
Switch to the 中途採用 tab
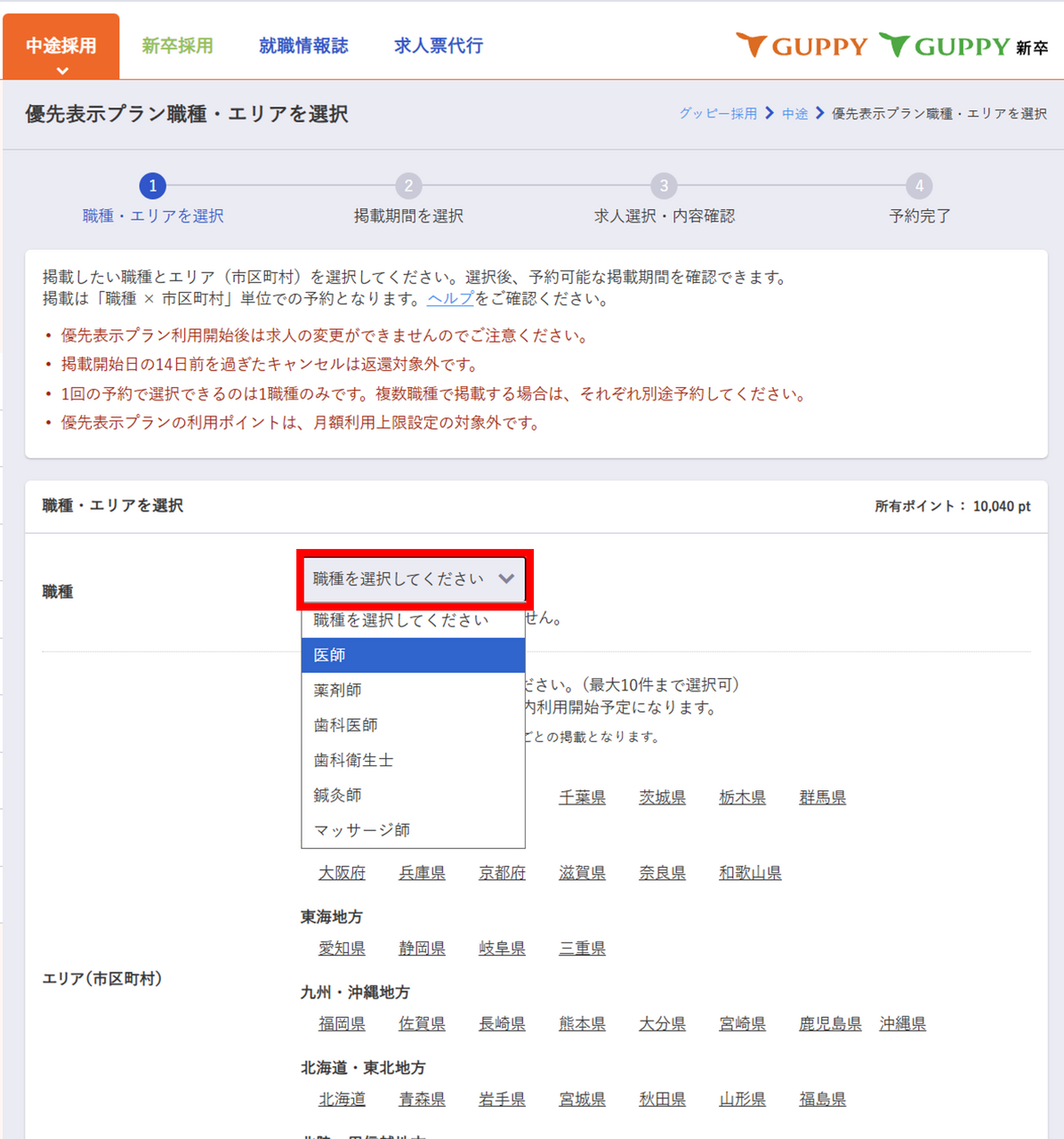[61, 46]
